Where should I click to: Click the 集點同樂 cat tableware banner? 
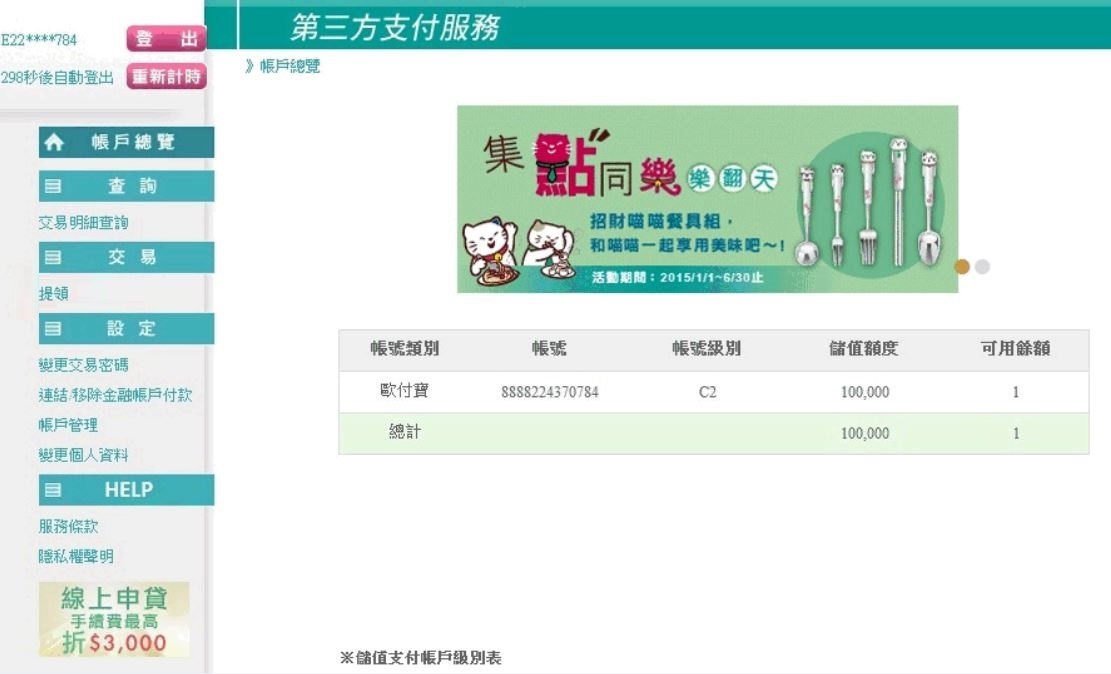pyautogui.click(x=707, y=199)
